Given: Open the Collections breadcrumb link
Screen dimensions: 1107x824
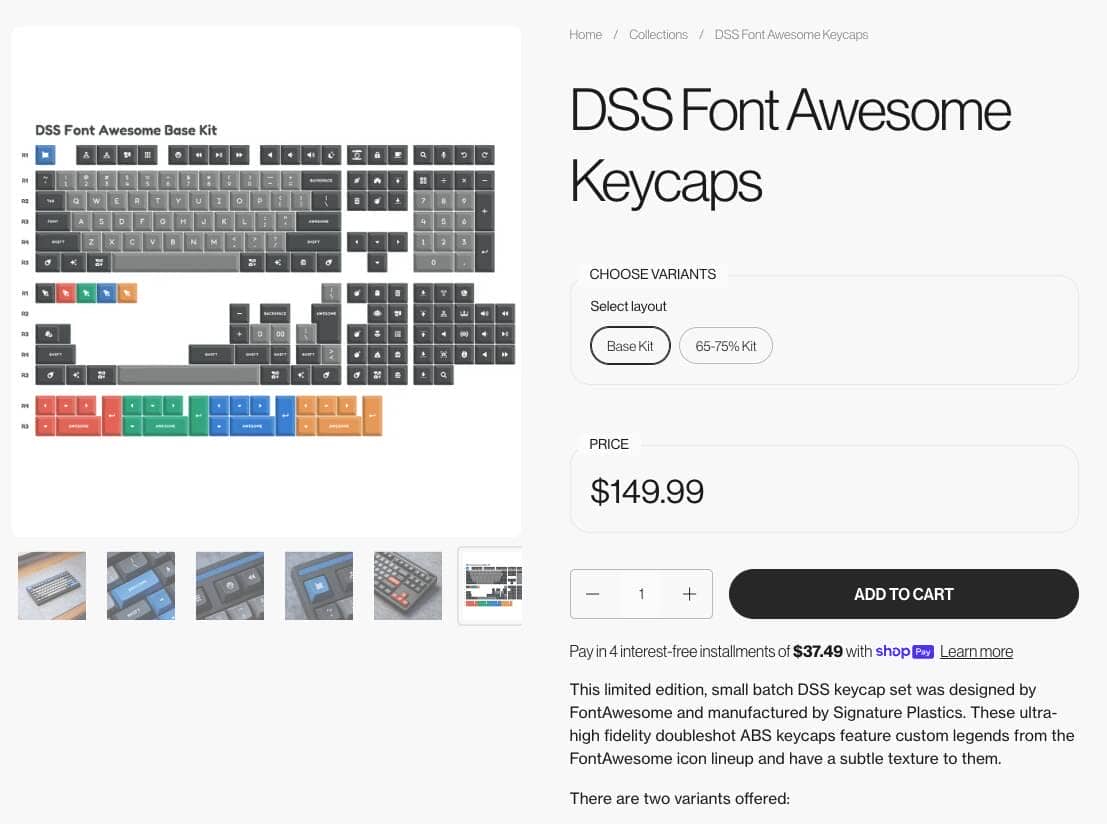Looking at the screenshot, I should [658, 35].
